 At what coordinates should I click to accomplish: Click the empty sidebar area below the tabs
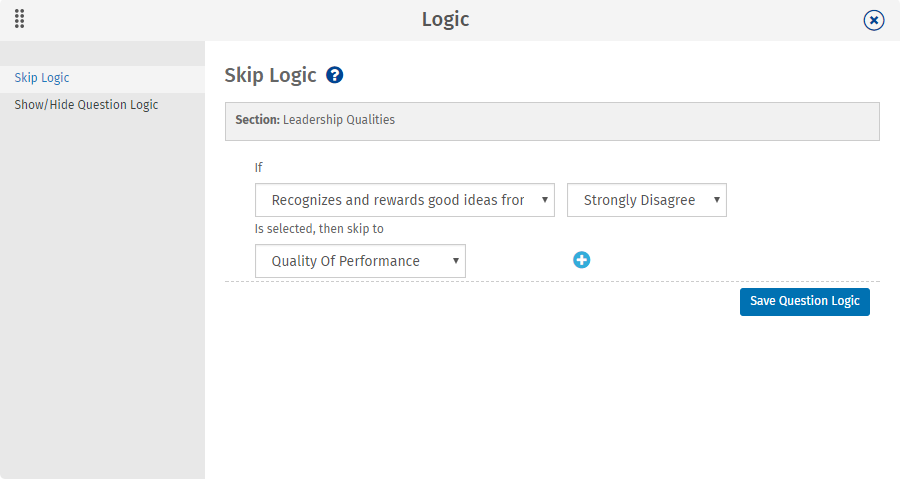click(x=100, y=300)
